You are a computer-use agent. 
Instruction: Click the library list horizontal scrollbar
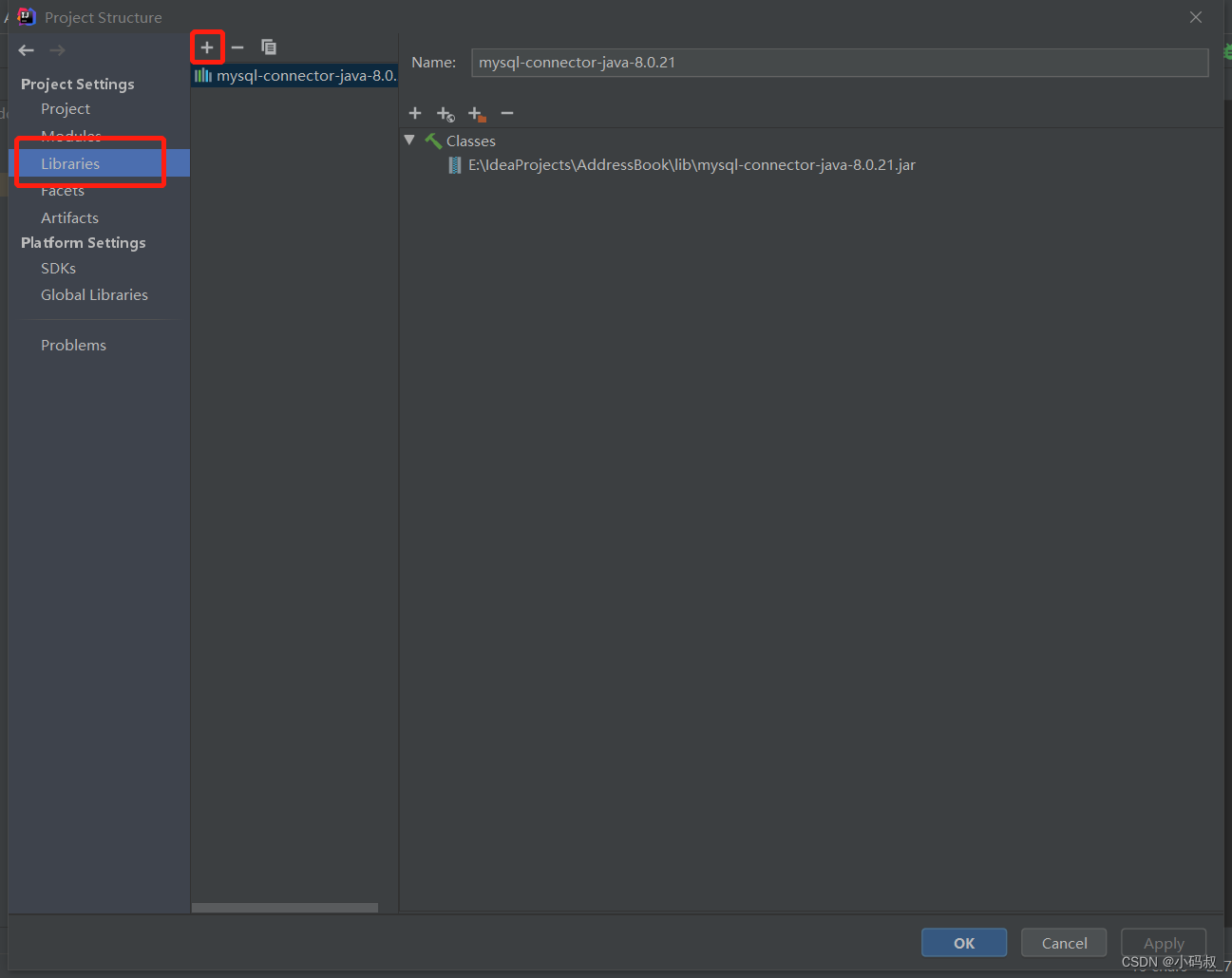coord(285,909)
